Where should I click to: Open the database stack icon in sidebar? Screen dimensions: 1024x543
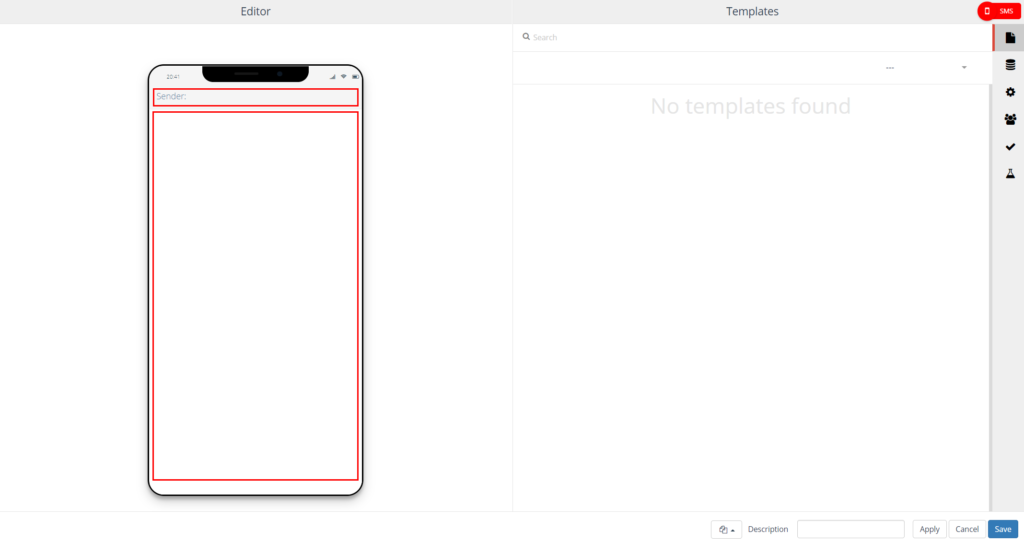pyautogui.click(x=1010, y=65)
